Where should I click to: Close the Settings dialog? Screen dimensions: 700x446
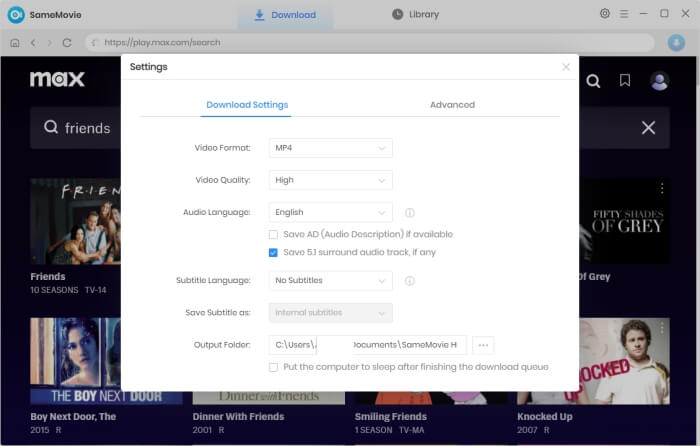[x=566, y=67]
